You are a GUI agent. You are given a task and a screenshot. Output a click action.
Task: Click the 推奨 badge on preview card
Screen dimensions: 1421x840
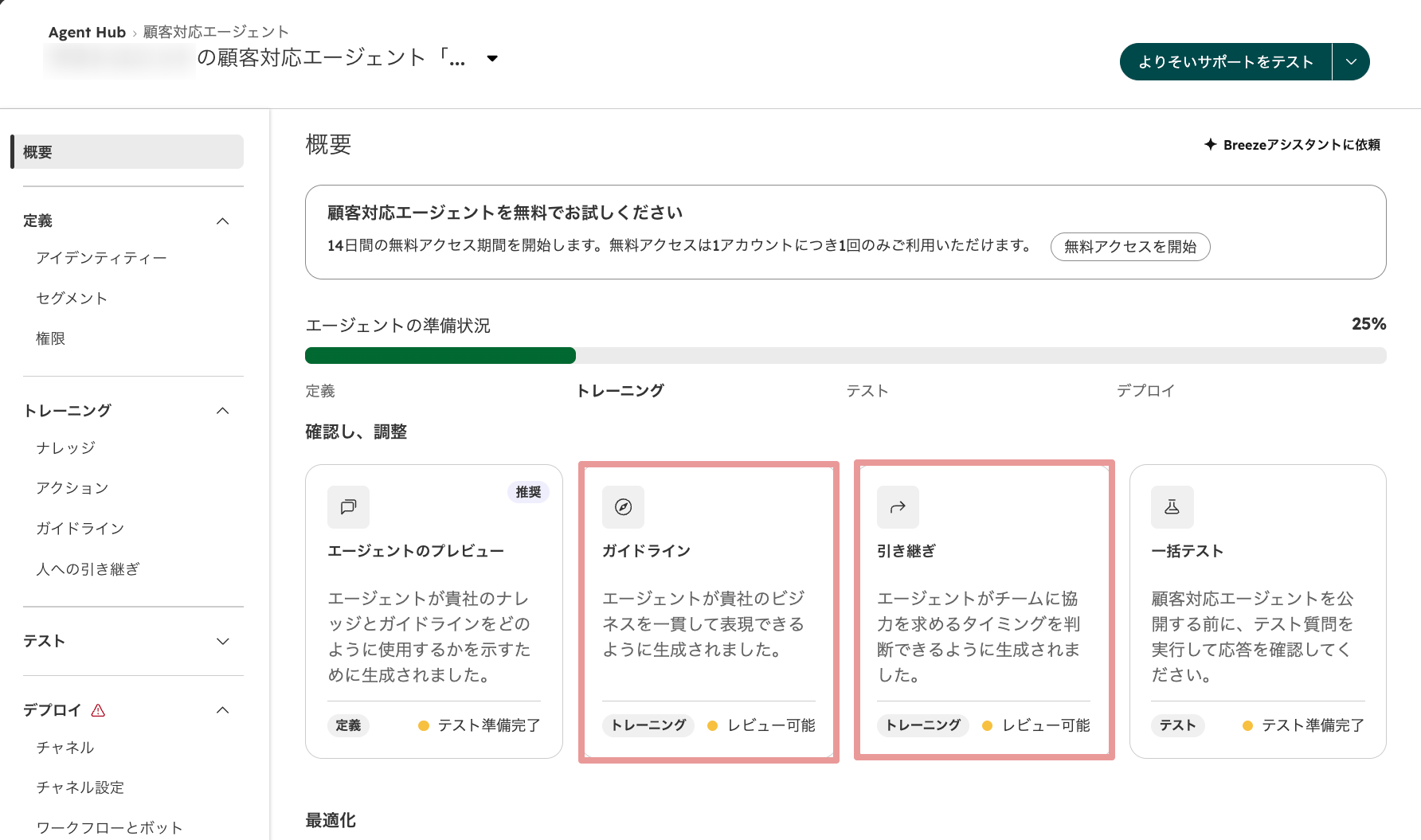(x=528, y=492)
